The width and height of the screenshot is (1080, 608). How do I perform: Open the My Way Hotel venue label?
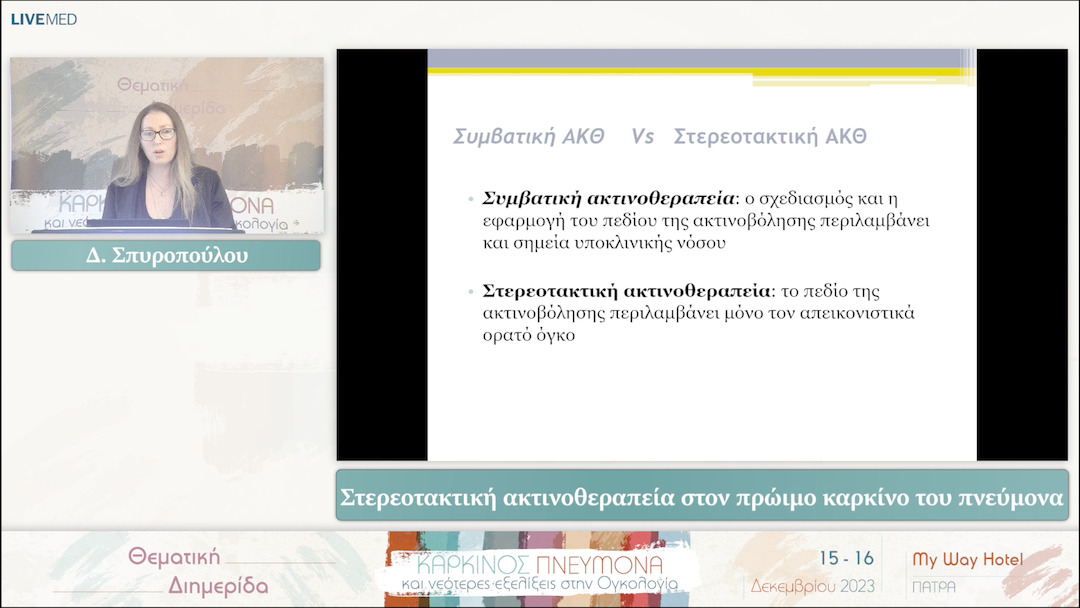pyautogui.click(x=967, y=560)
